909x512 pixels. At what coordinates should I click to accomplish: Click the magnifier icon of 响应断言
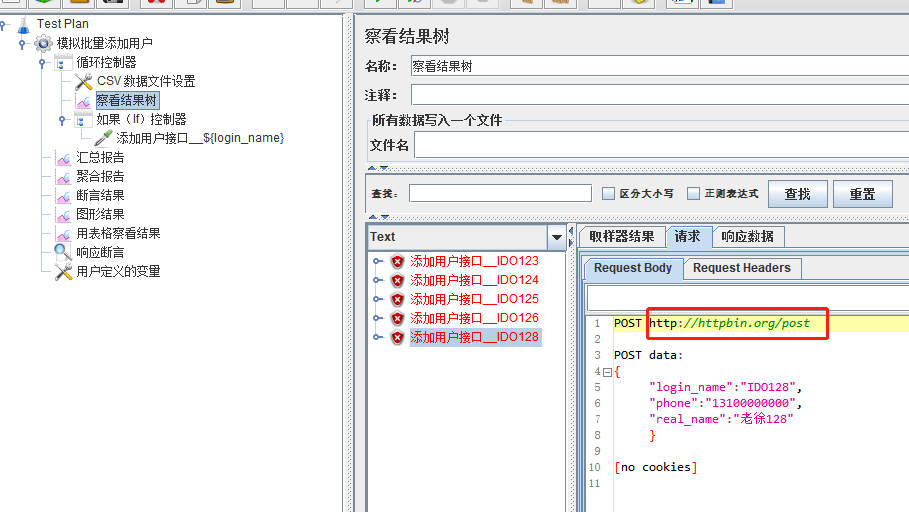click(63, 252)
